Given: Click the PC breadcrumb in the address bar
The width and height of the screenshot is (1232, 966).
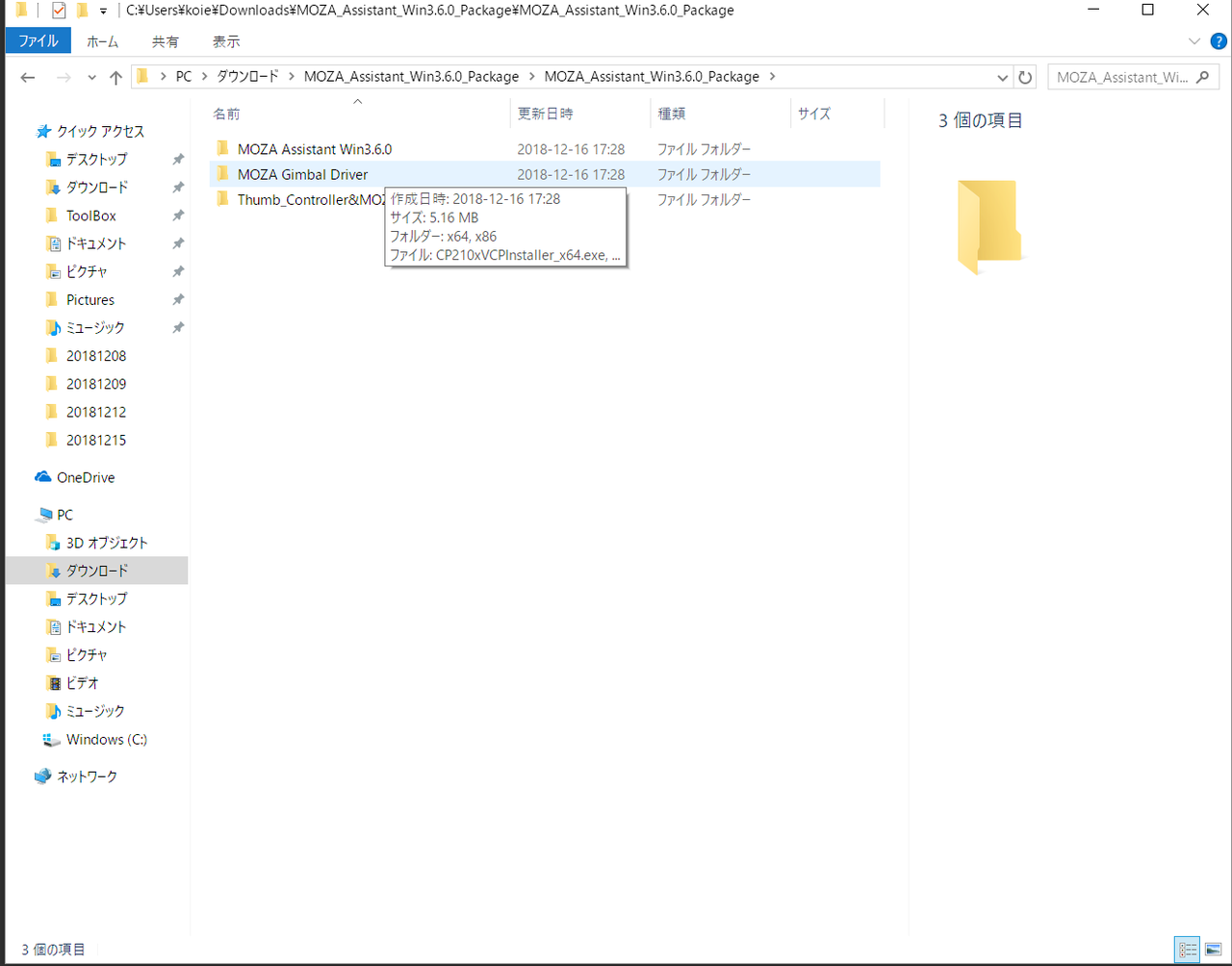Looking at the screenshot, I should click(x=184, y=76).
